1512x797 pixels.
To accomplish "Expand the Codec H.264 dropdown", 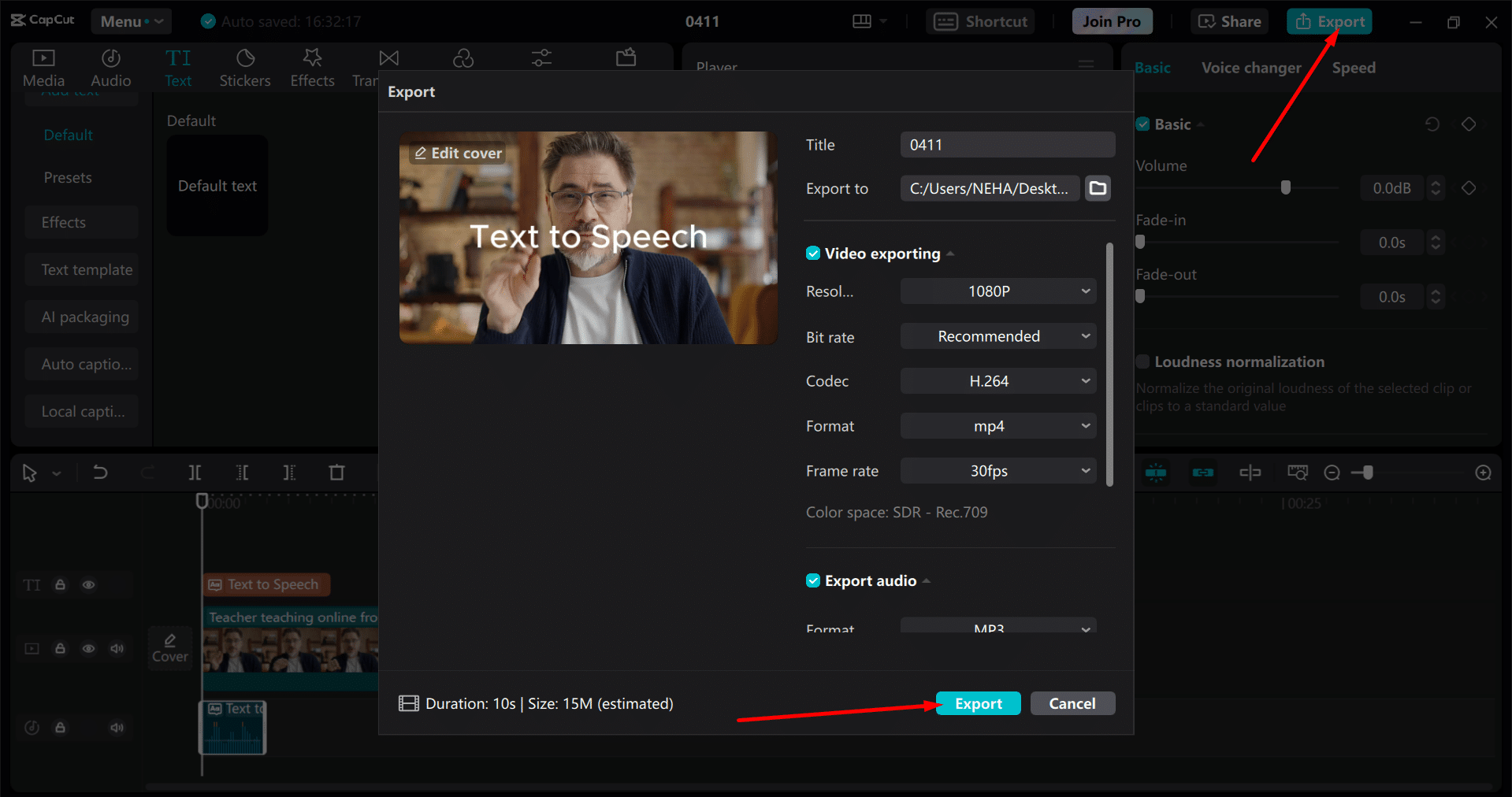I will (997, 381).
